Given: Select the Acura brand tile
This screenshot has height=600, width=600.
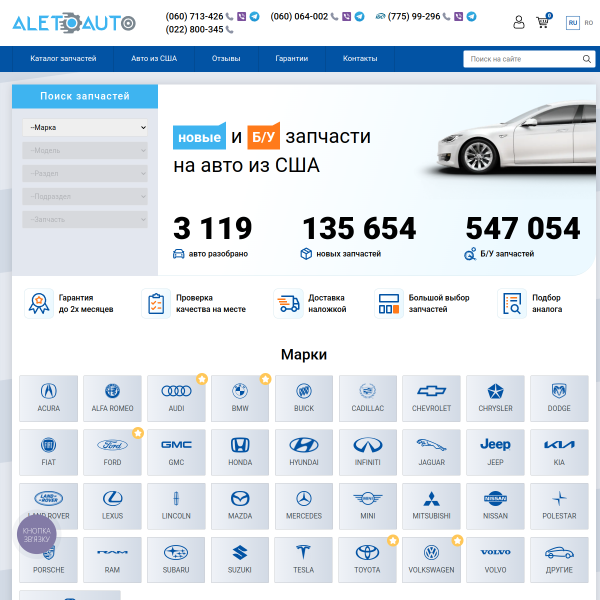Looking at the screenshot, I should (49, 398).
